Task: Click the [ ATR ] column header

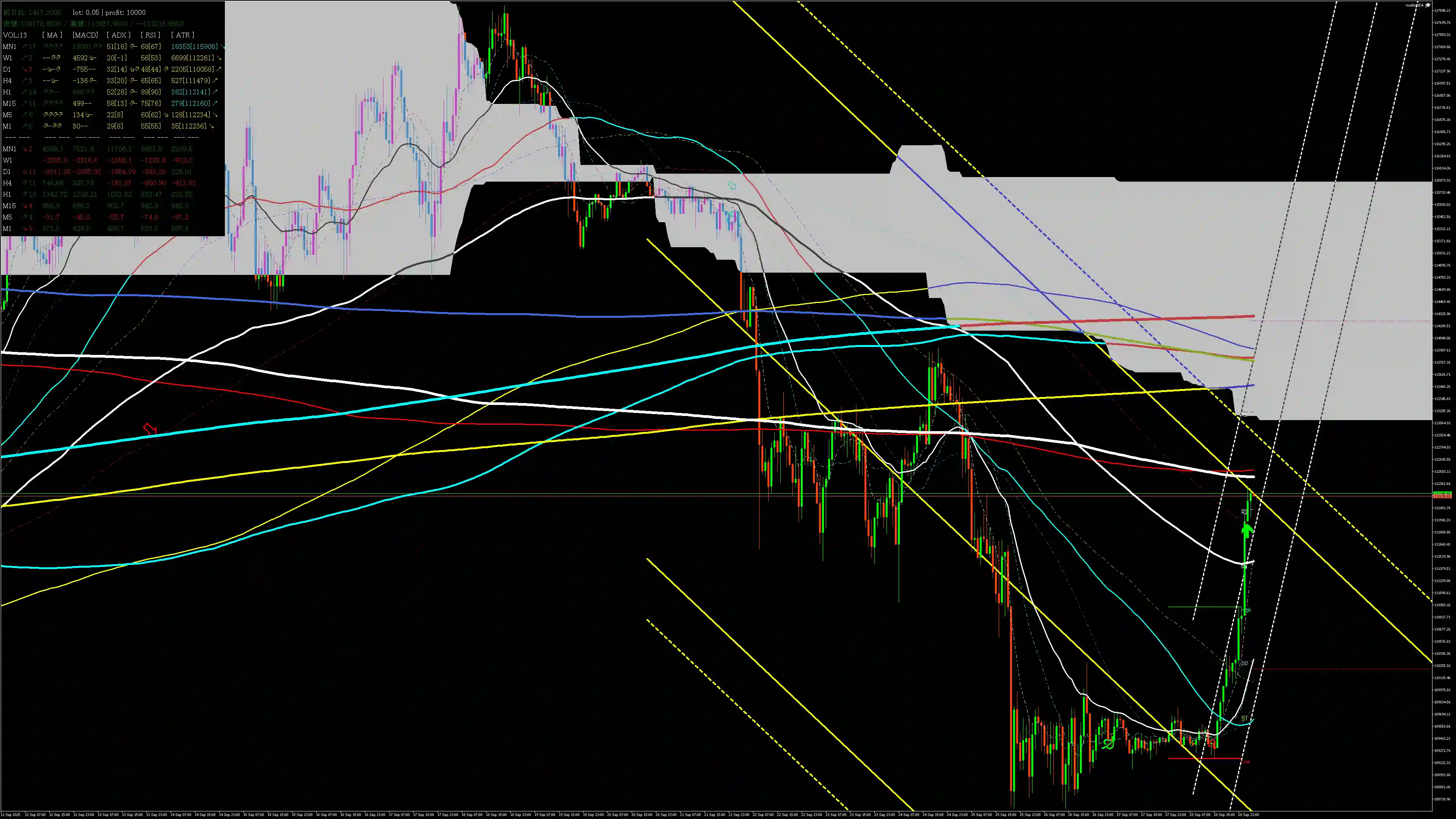Action: (182, 35)
